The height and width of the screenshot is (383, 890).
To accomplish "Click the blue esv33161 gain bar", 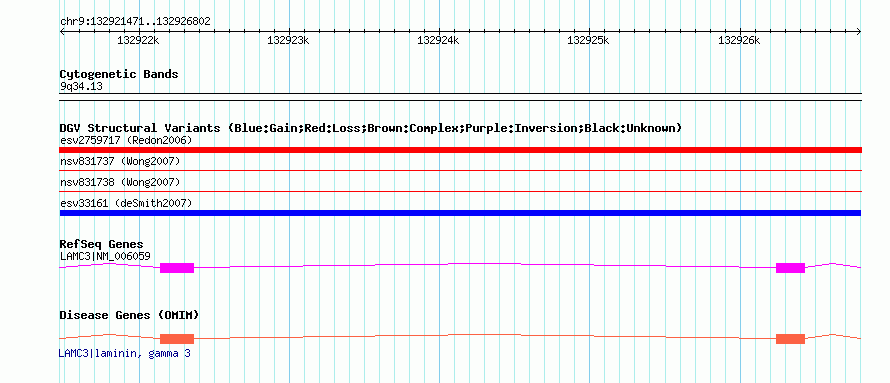I will click(460, 213).
